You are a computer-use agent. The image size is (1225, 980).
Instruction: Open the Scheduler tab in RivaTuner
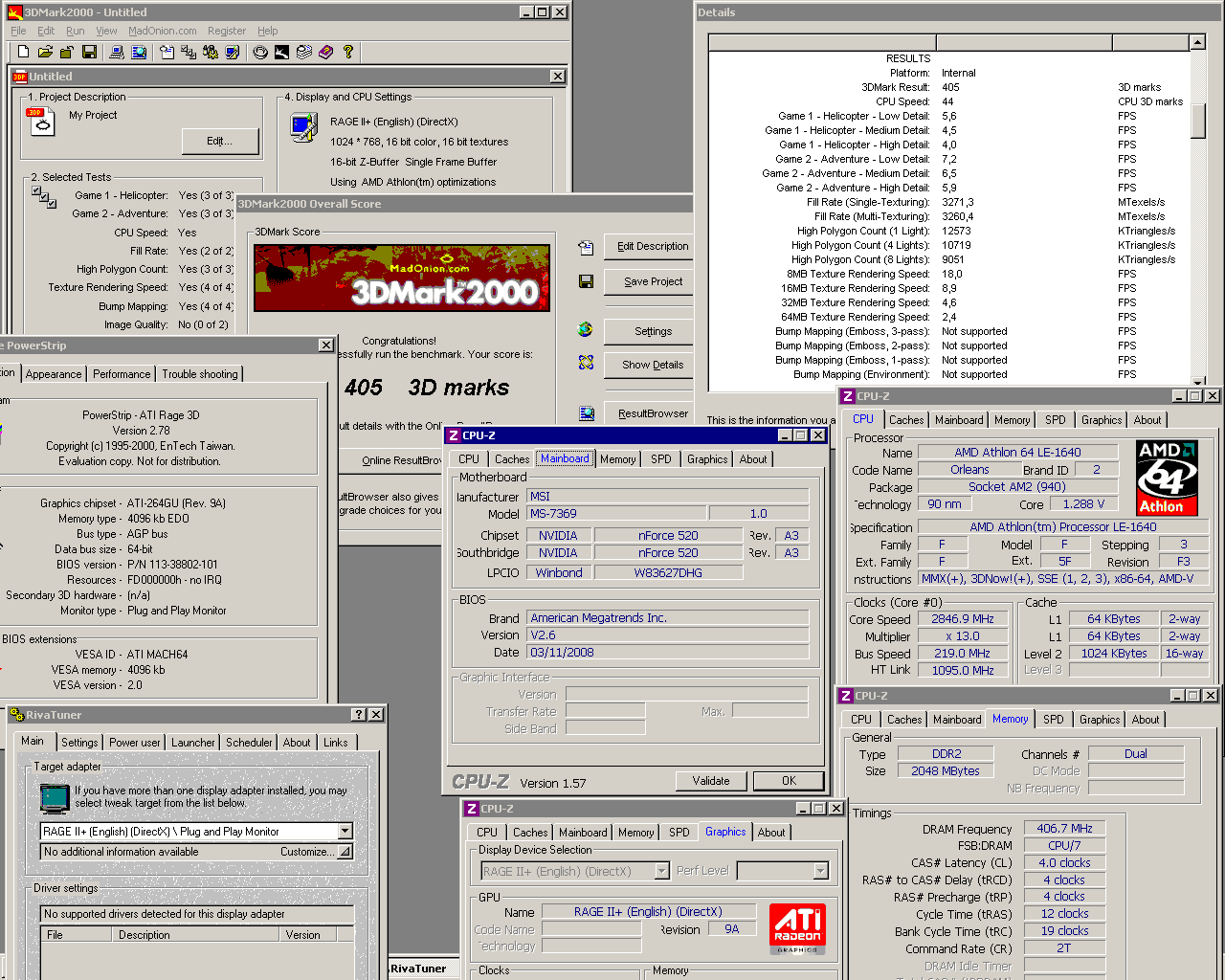coord(249,743)
